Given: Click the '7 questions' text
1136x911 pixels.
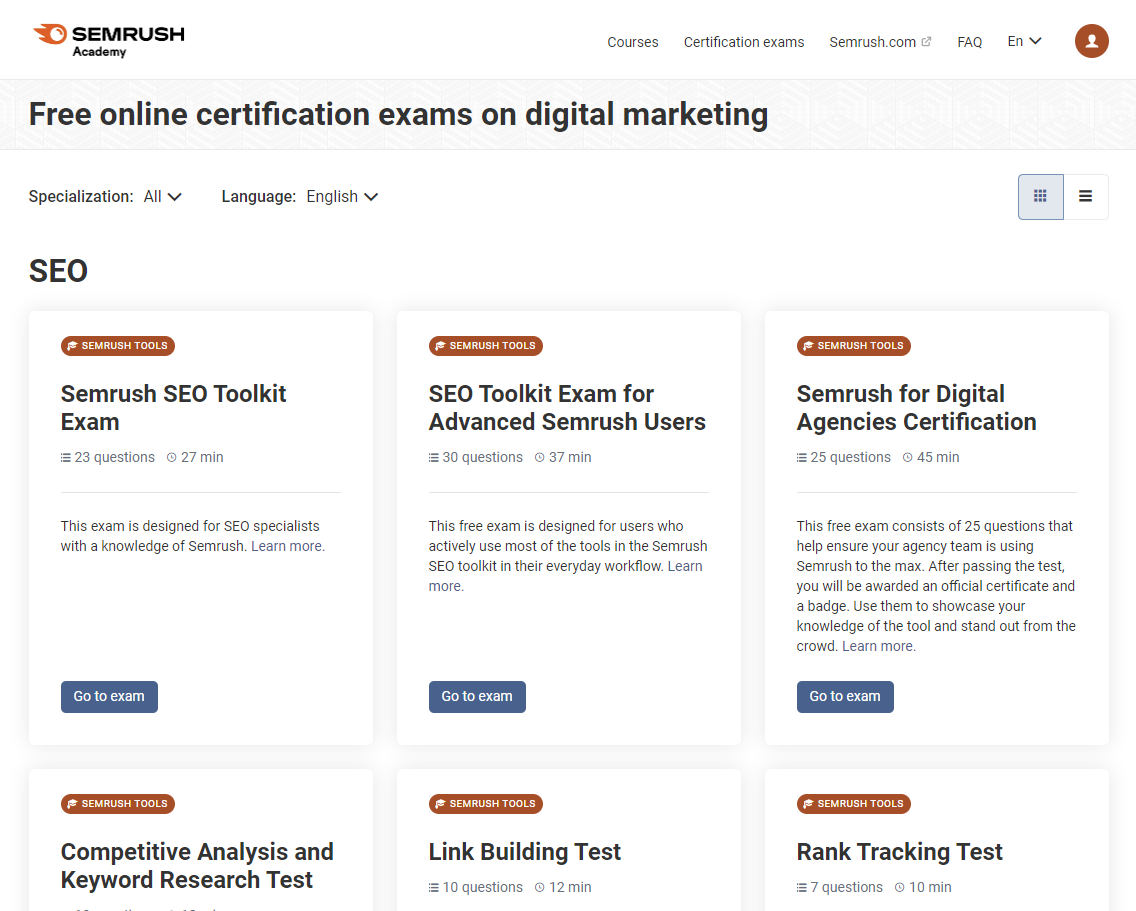Looking at the screenshot, I should click(846, 887).
